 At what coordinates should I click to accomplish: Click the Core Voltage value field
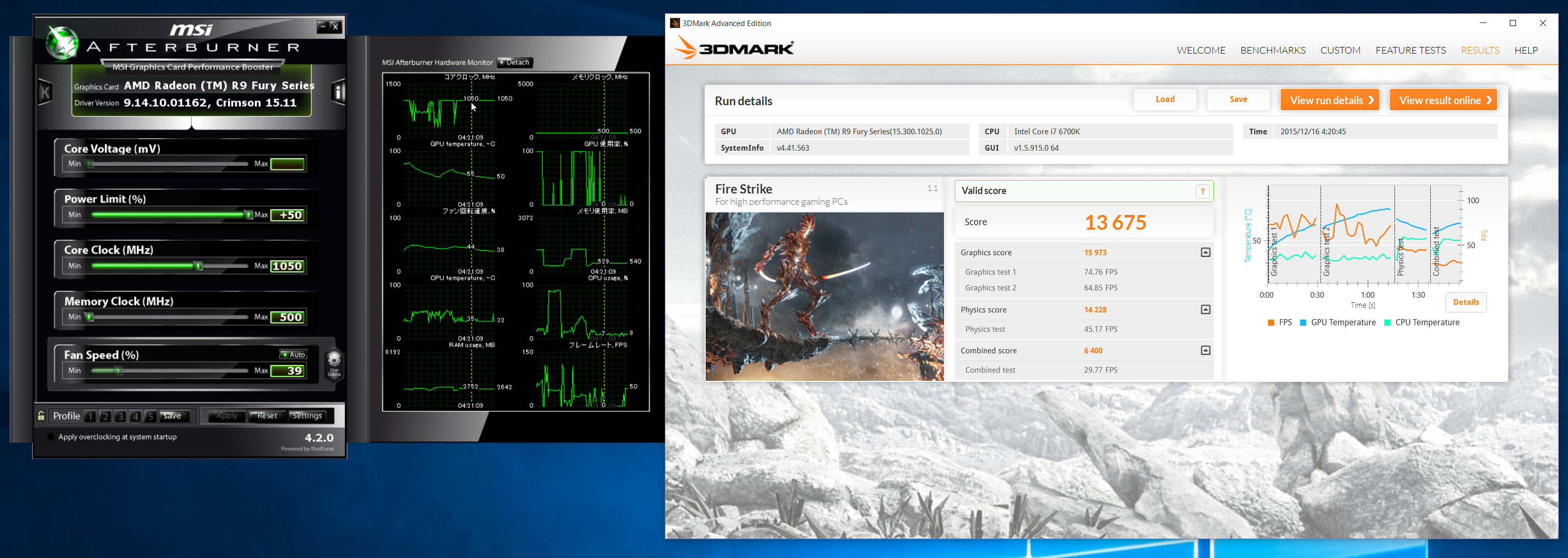tap(287, 163)
